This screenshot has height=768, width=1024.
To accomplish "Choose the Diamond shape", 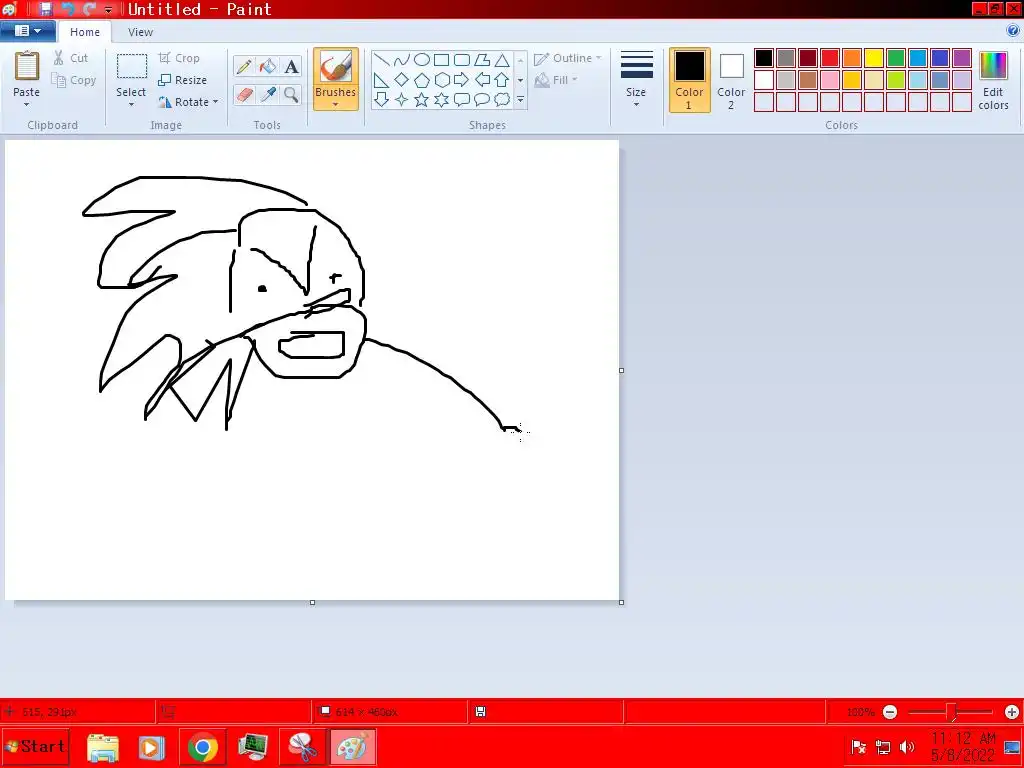I will point(402,80).
